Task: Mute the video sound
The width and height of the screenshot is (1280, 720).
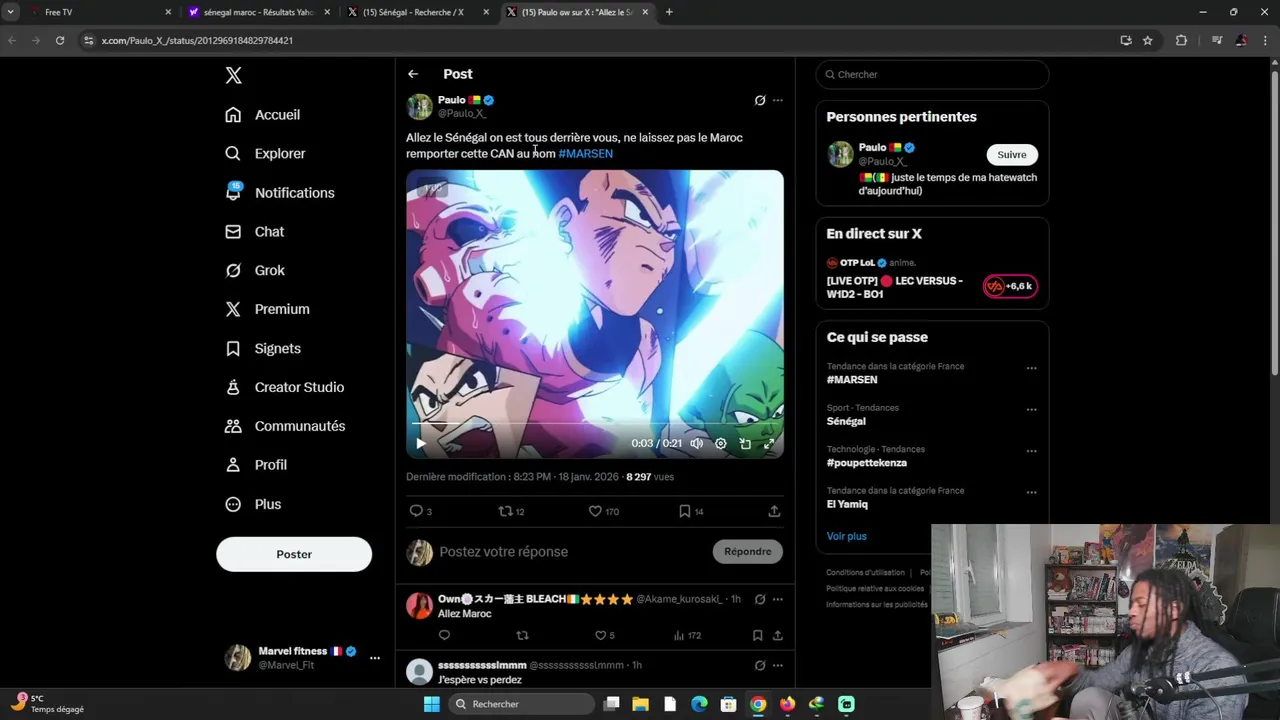Action: [x=697, y=443]
